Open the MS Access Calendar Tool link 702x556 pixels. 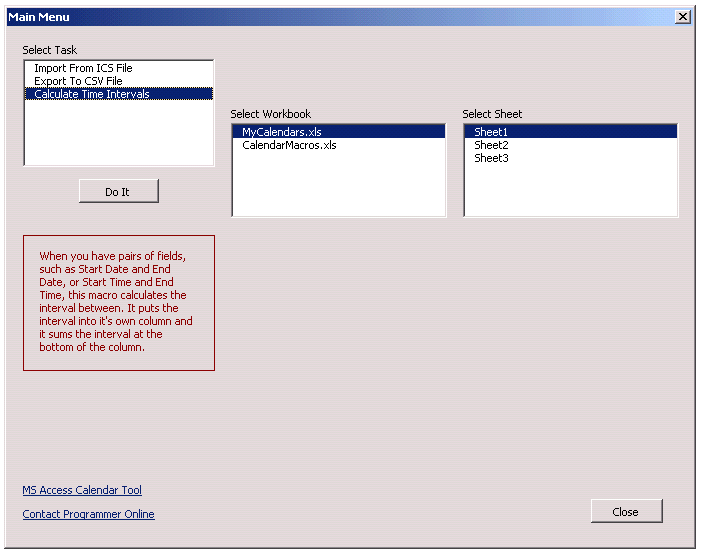(x=82, y=490)
